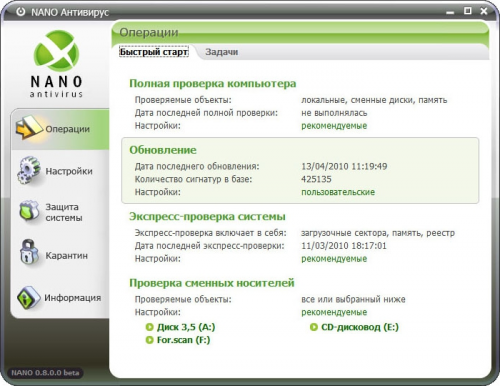Start Обновление of the database

coord(163,150)
